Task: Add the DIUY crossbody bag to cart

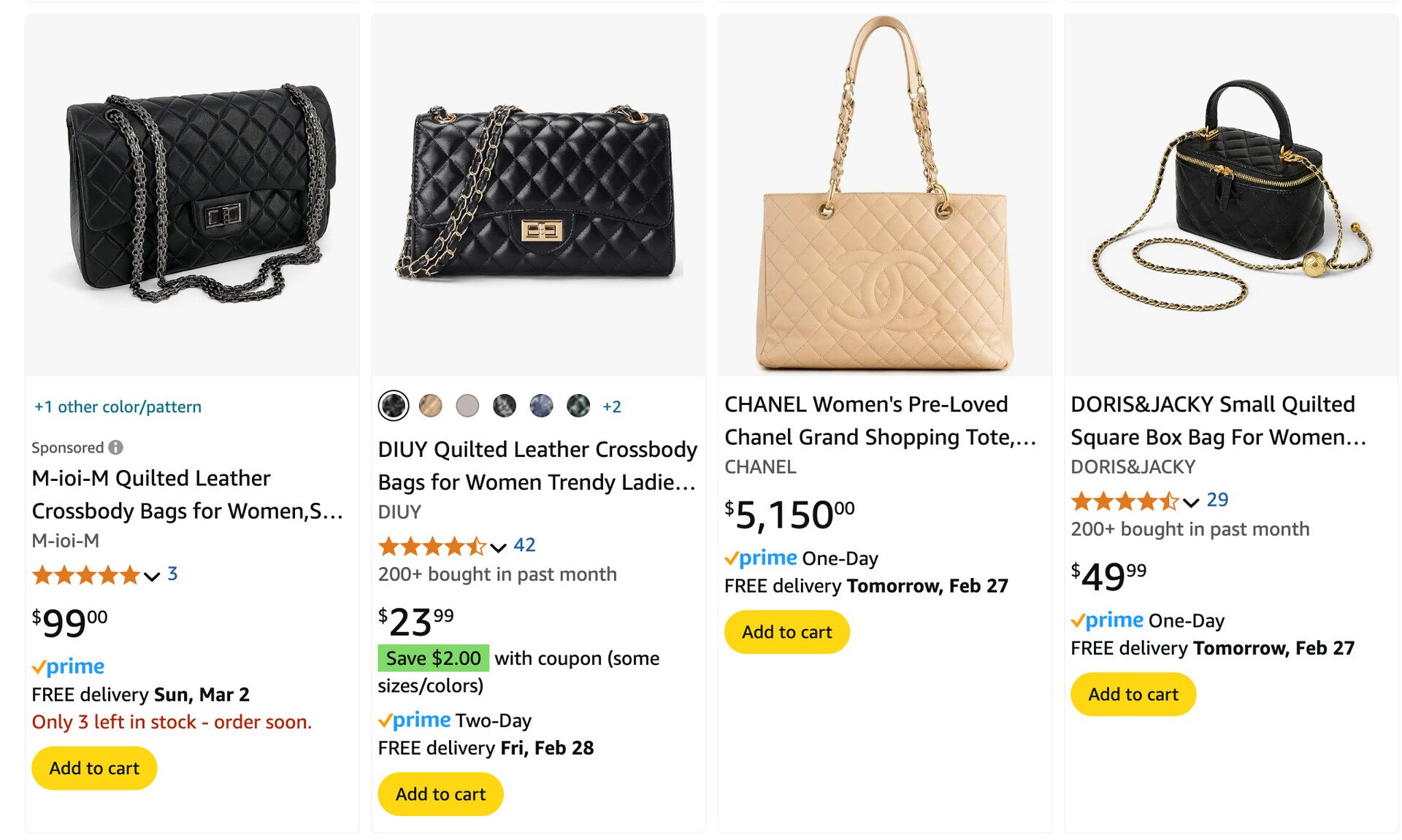Action: (440, 793)
